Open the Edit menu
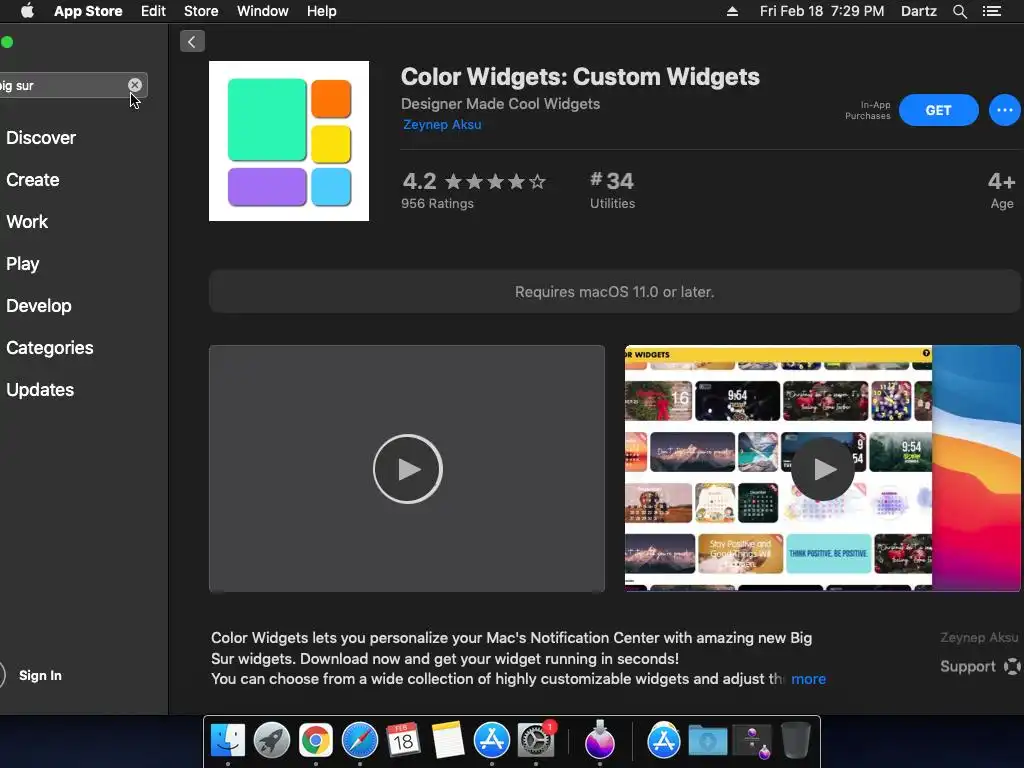The width and height of the screenshot is (1024, 768). [153, 11]
